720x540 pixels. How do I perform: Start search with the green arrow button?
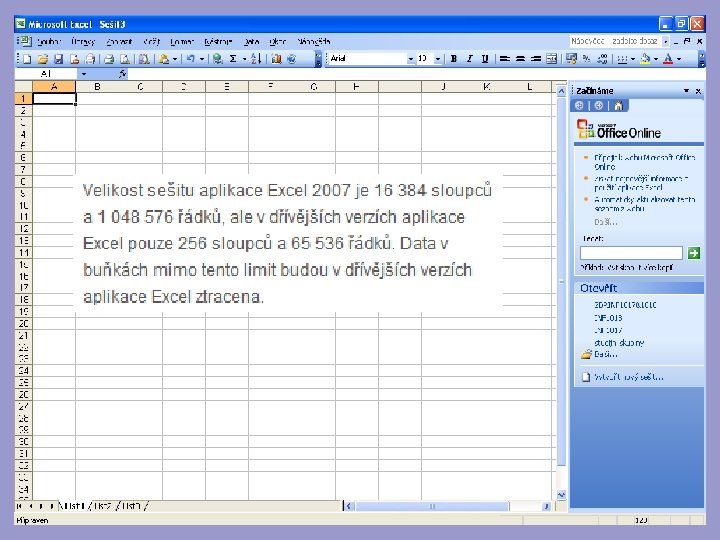694,253
